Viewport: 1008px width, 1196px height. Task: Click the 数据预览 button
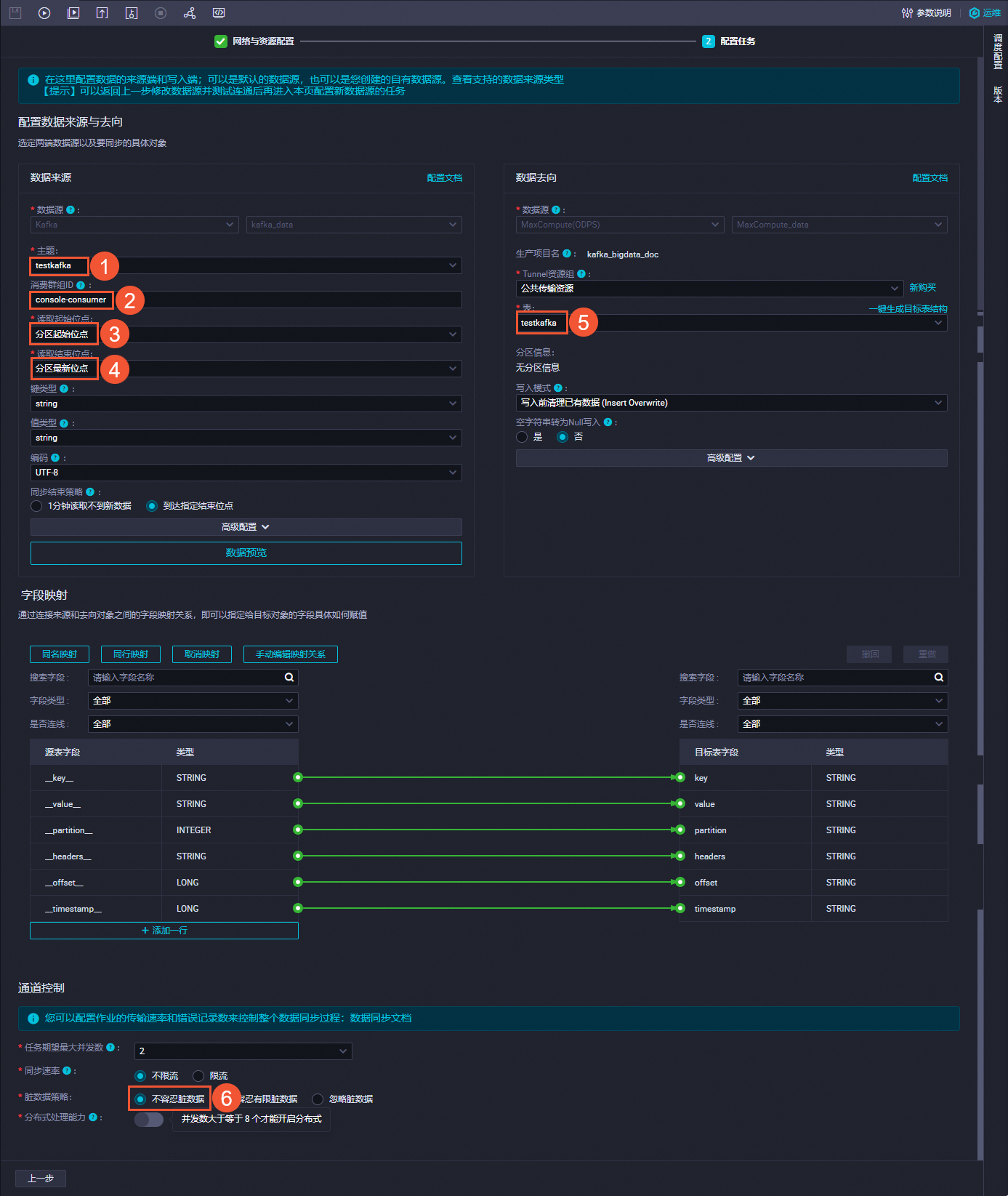246,553
